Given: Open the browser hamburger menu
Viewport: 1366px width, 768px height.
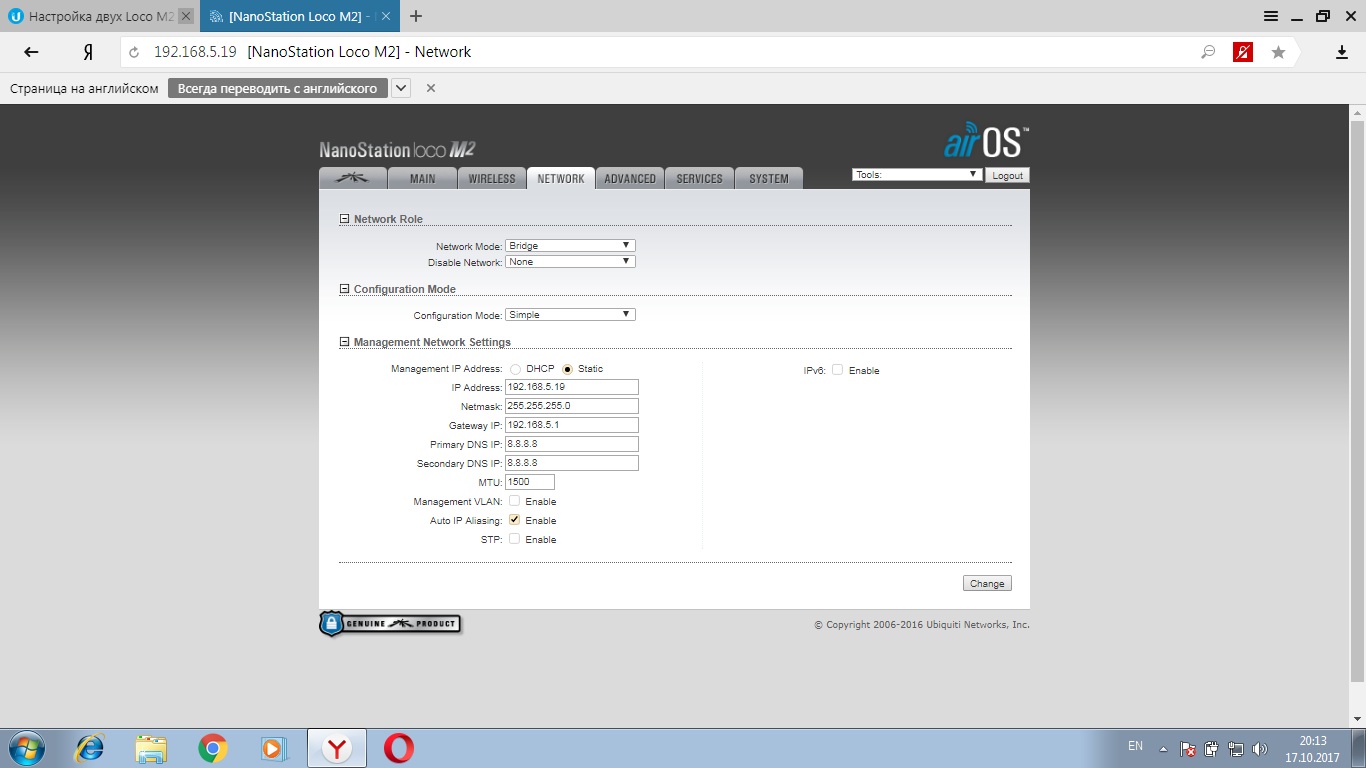Looking at the screenshot, I should tap(1271, 16).
